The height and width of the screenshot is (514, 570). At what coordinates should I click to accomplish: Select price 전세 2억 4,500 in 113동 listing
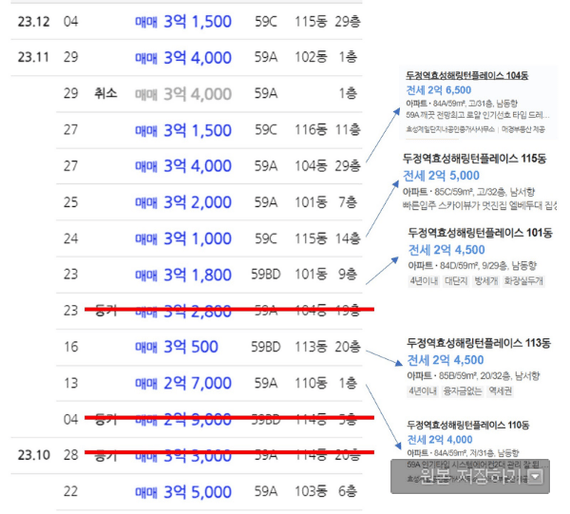[x=445, y=360]
